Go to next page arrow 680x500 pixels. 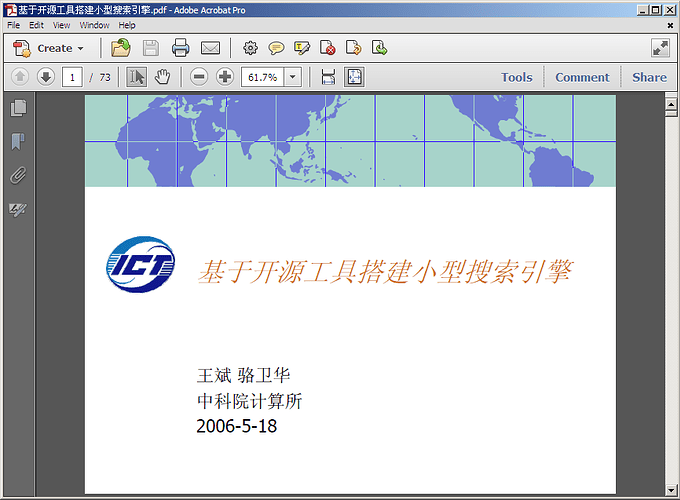[46, 77]
